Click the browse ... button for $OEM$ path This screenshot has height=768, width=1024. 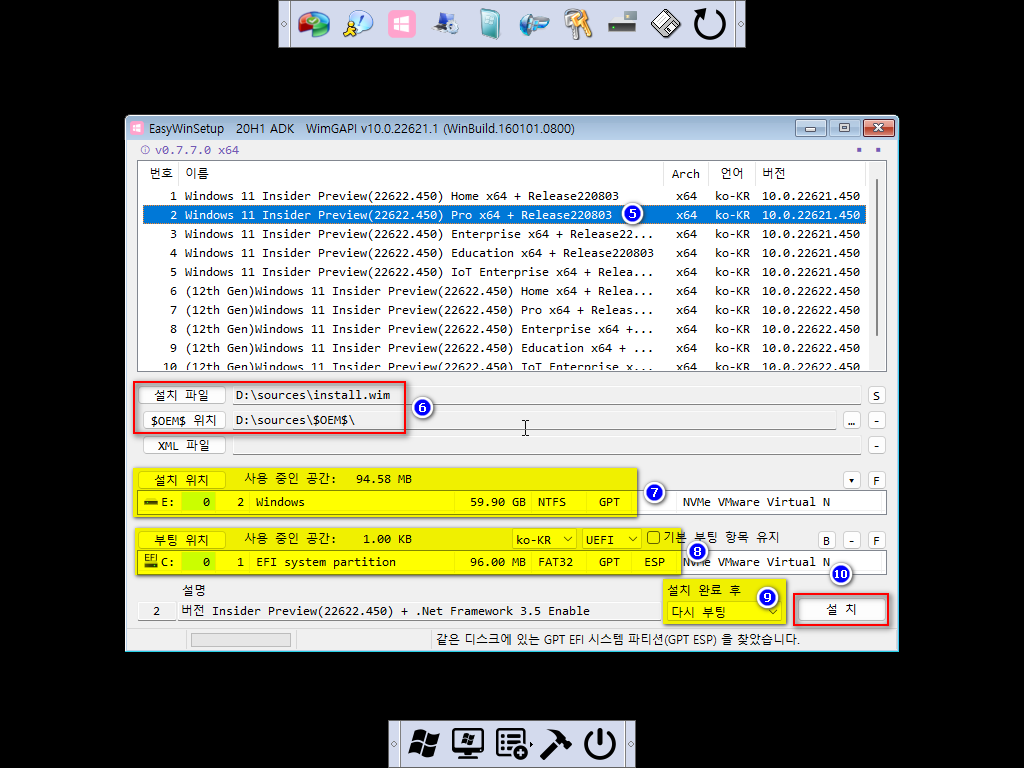851,421
